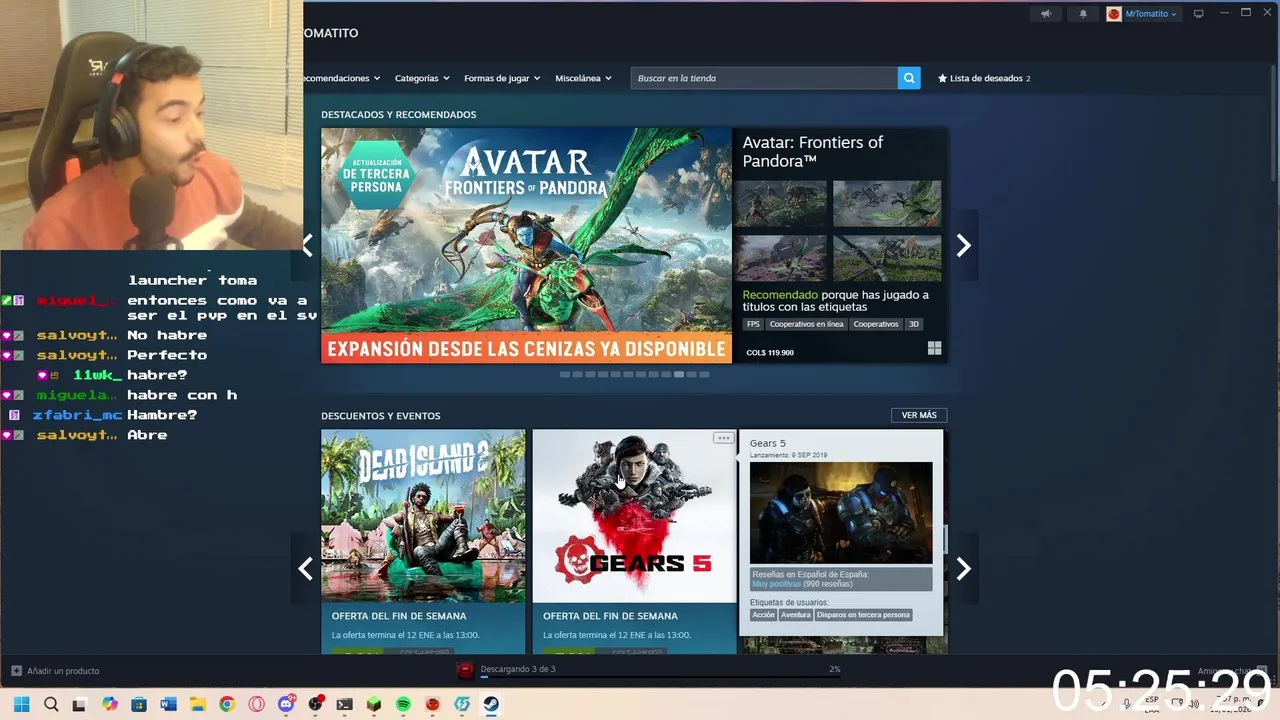
Task: Open Microsoft Word from the taskbar
Action: [168, 704]
